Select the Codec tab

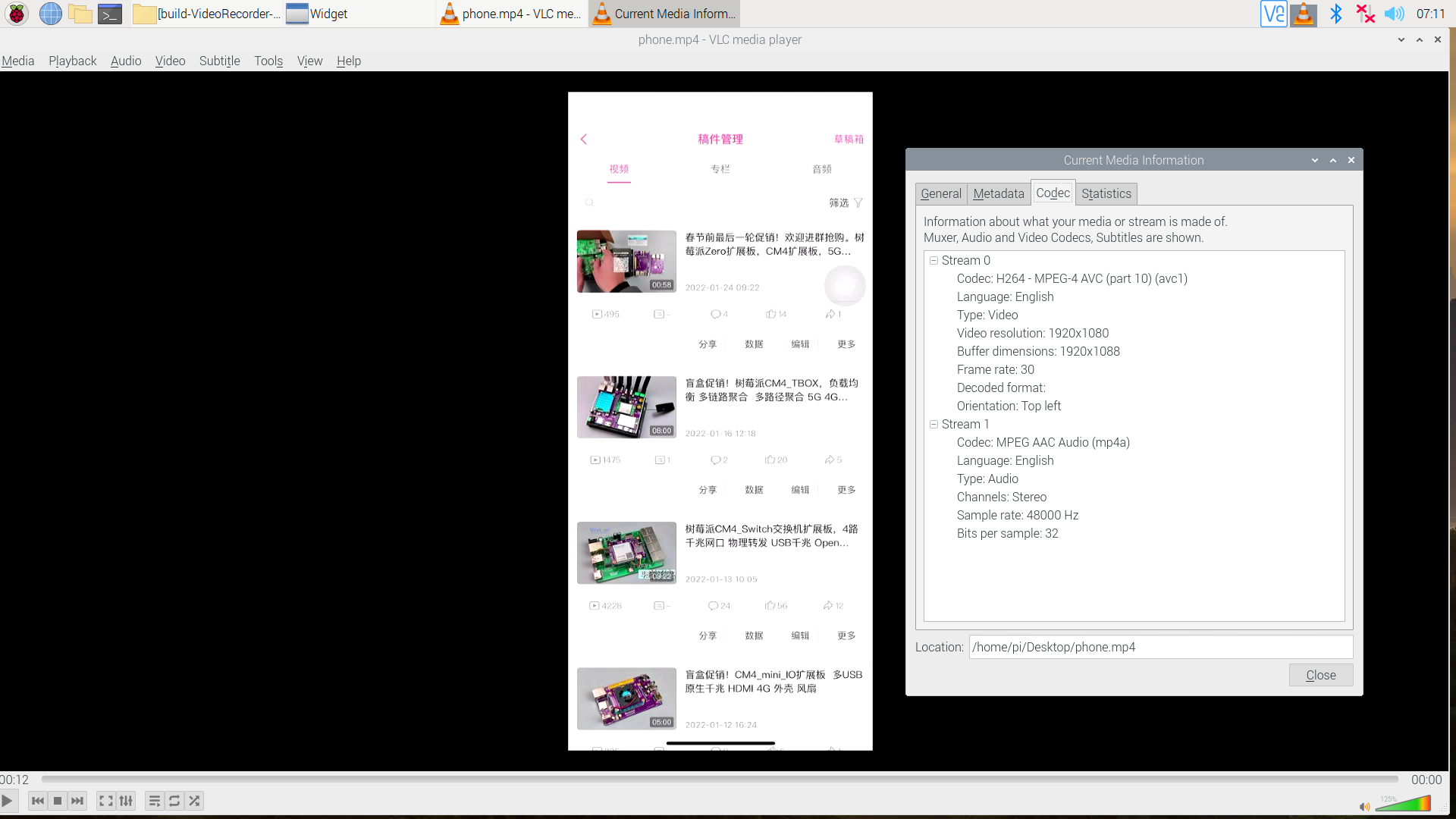[1053, 193]
